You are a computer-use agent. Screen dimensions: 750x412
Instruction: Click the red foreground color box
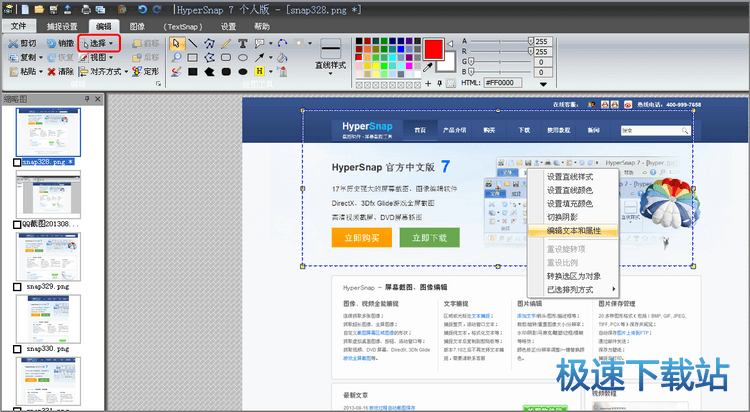tap(433, 49)
